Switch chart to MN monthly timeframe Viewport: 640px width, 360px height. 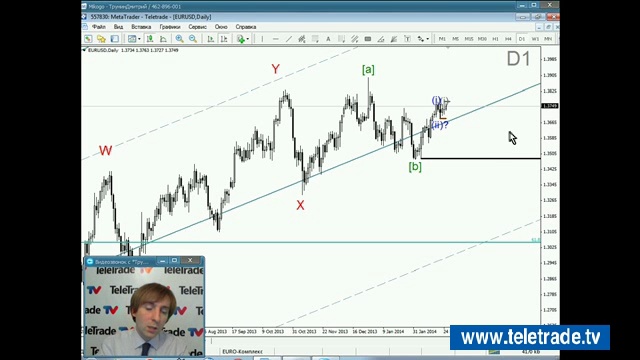click(x=548, y=39)
